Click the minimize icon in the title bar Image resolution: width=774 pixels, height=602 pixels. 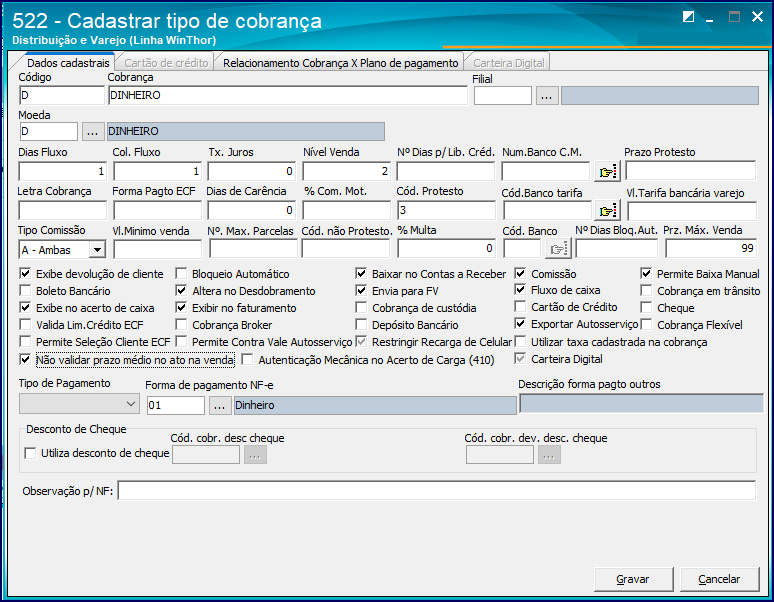710,18
